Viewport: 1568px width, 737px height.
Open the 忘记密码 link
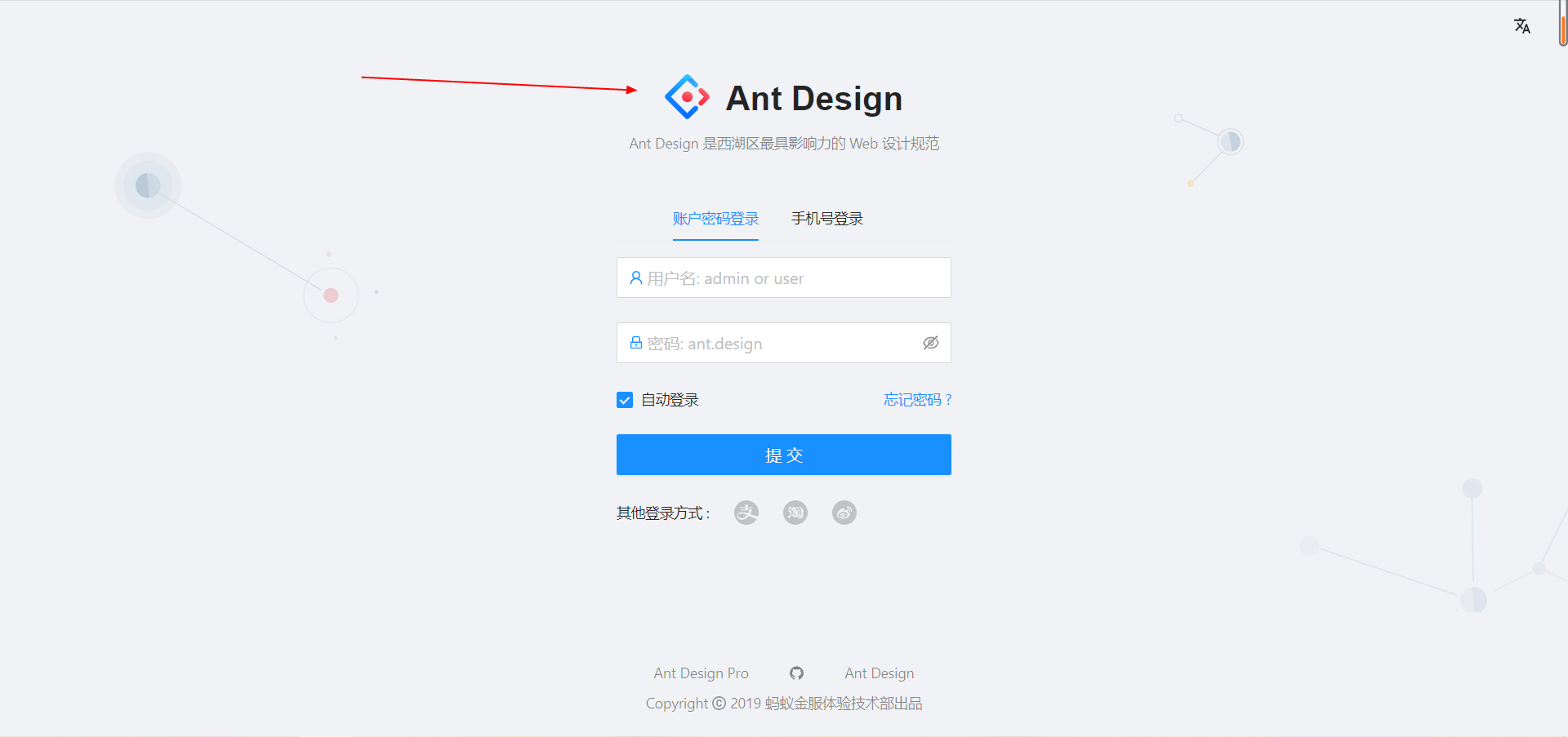coord(916,399)
